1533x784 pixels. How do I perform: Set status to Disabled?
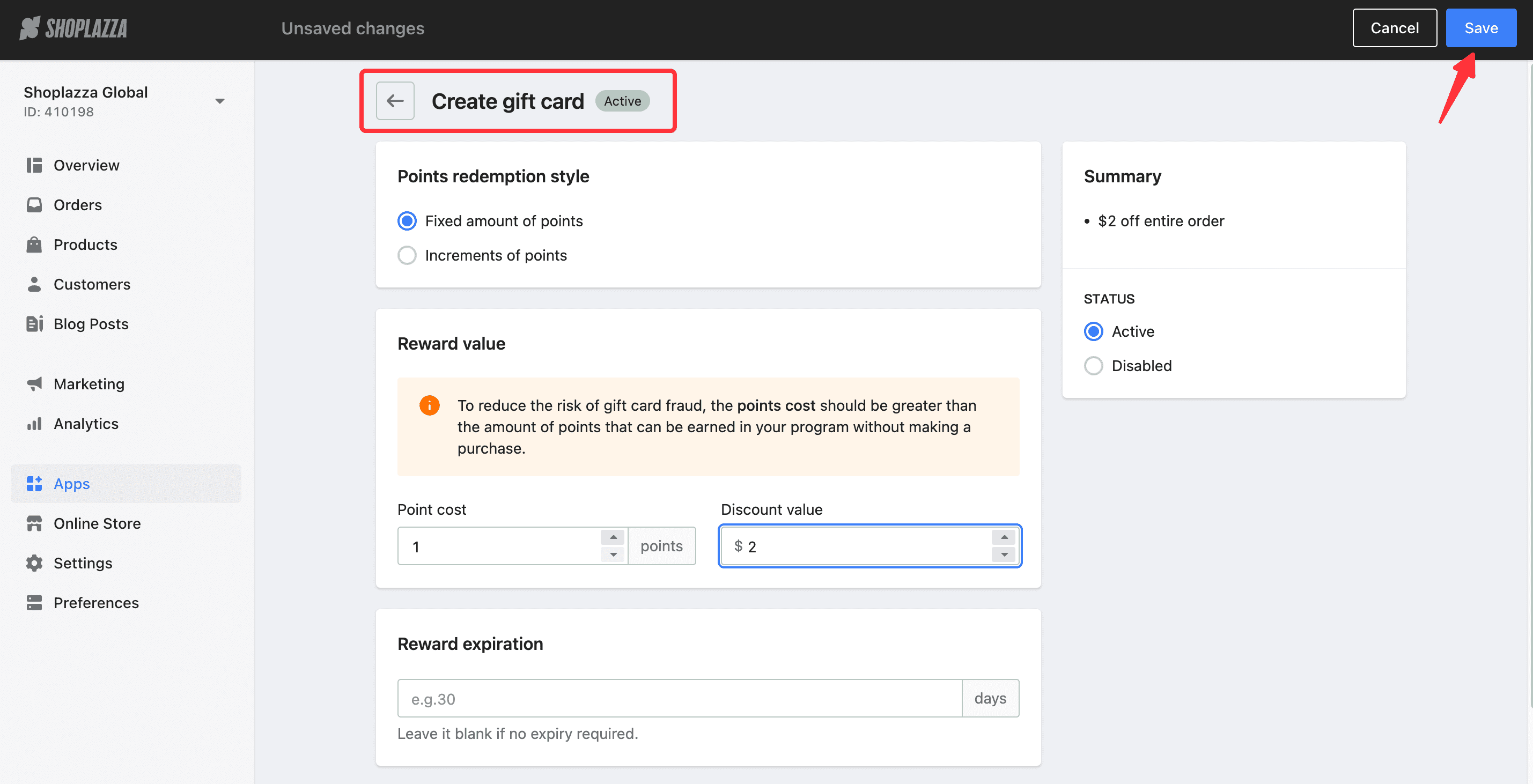(x=1093, y=366)
